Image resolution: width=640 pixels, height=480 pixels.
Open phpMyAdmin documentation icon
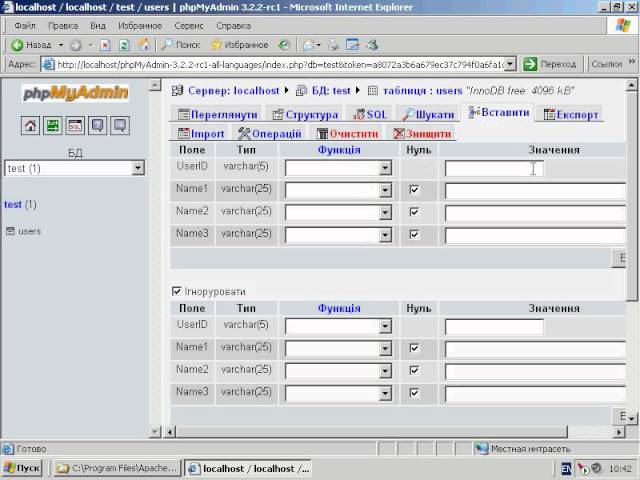tap(98, 126)
